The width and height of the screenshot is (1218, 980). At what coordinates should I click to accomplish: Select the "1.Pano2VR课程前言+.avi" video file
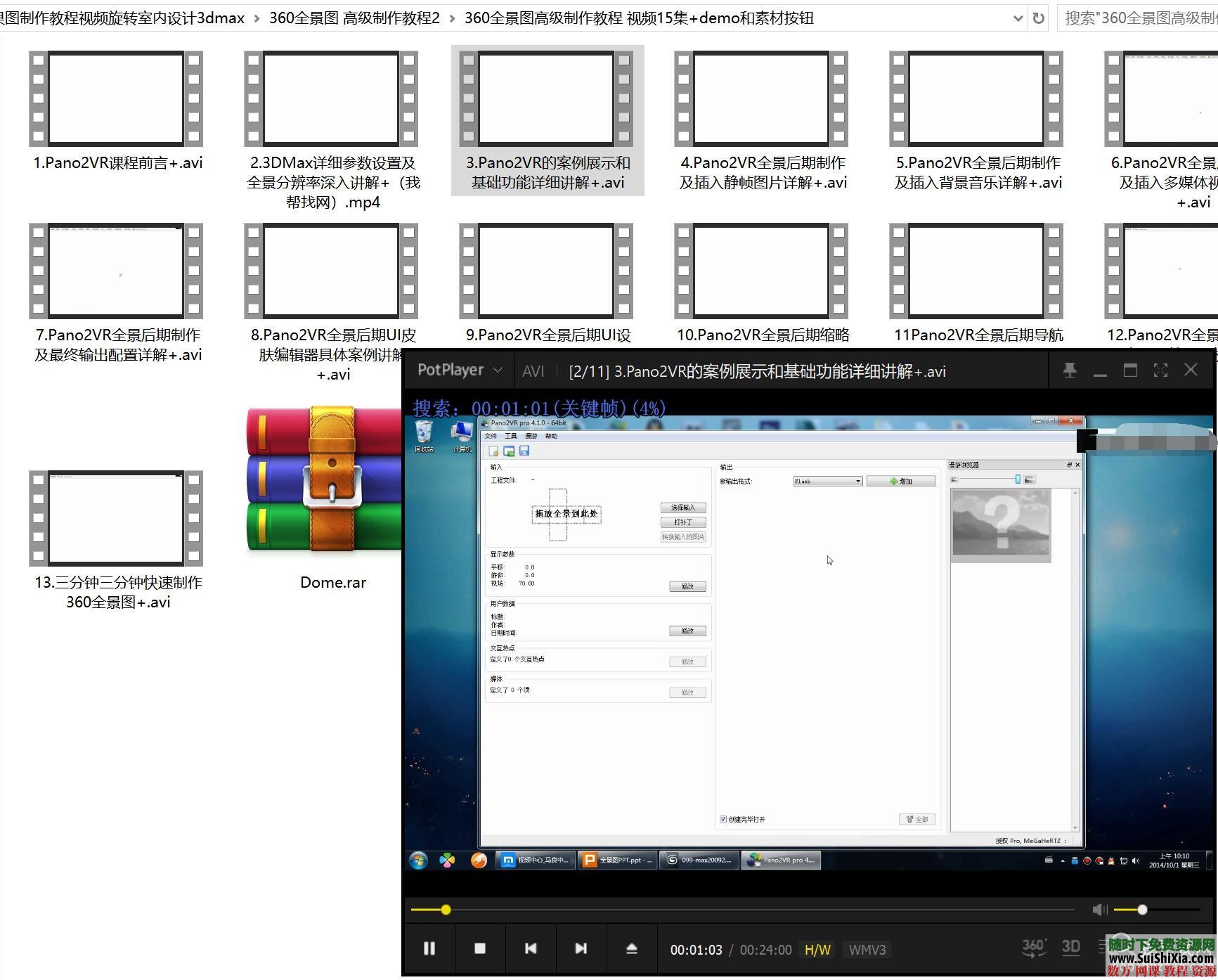(x=117, y=112)
